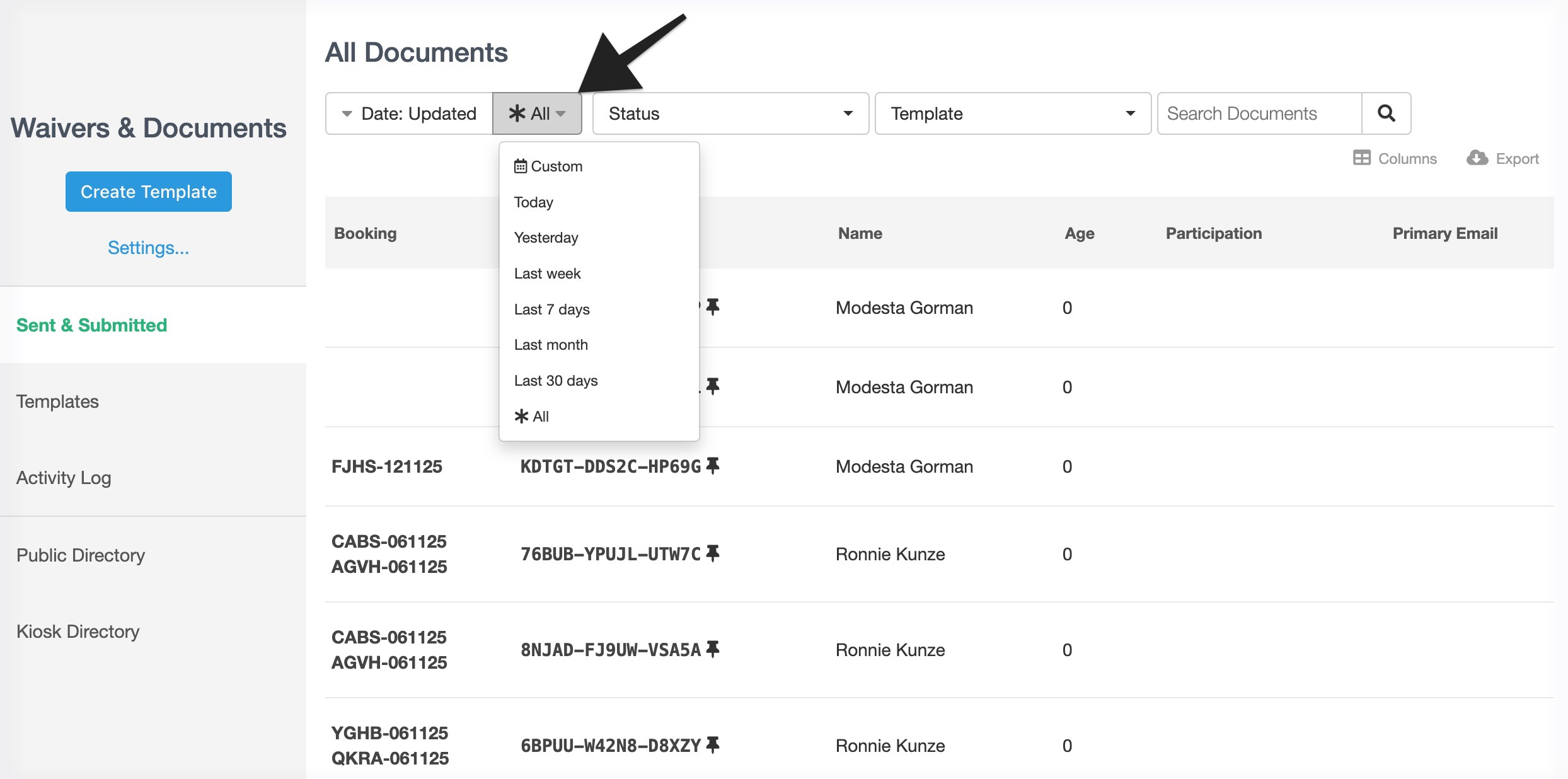Image resolution: width=1568 pixels, height=779 pixels.
Task: Select Last 7 days option
Action: 599,309
